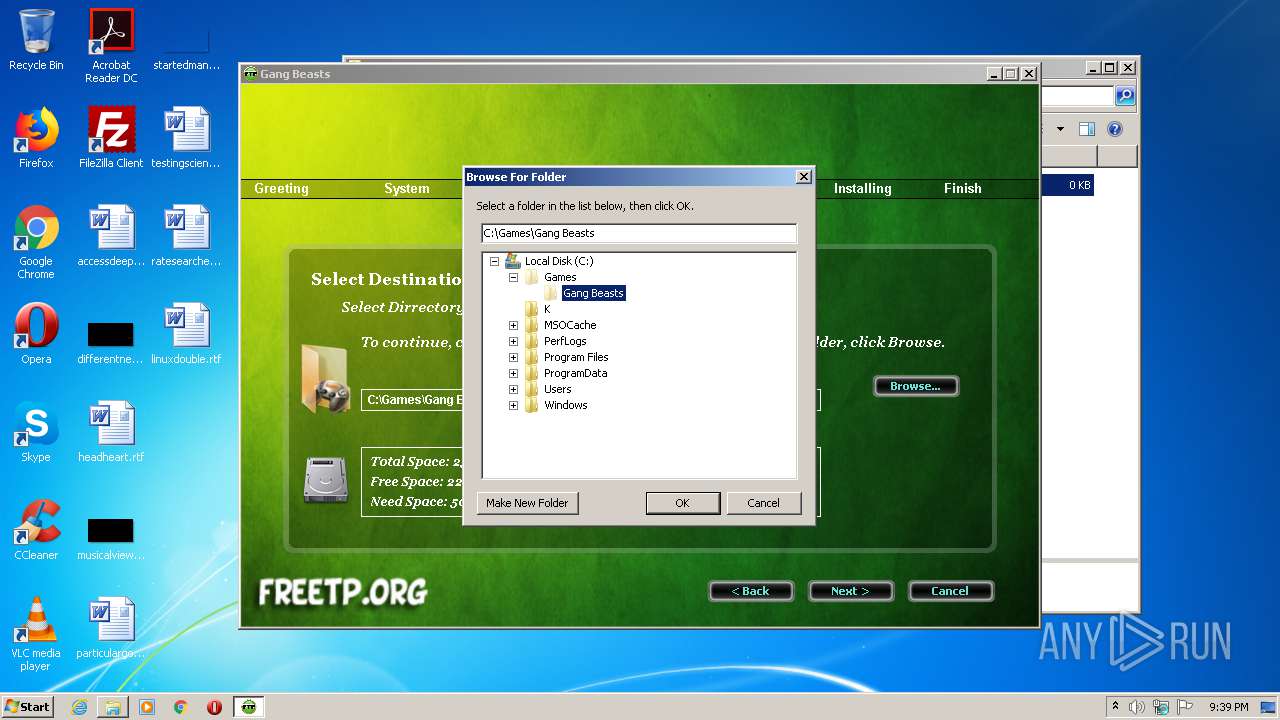Collapse the Games folder node
1280x720 pixels.
[x=513, y=277]
